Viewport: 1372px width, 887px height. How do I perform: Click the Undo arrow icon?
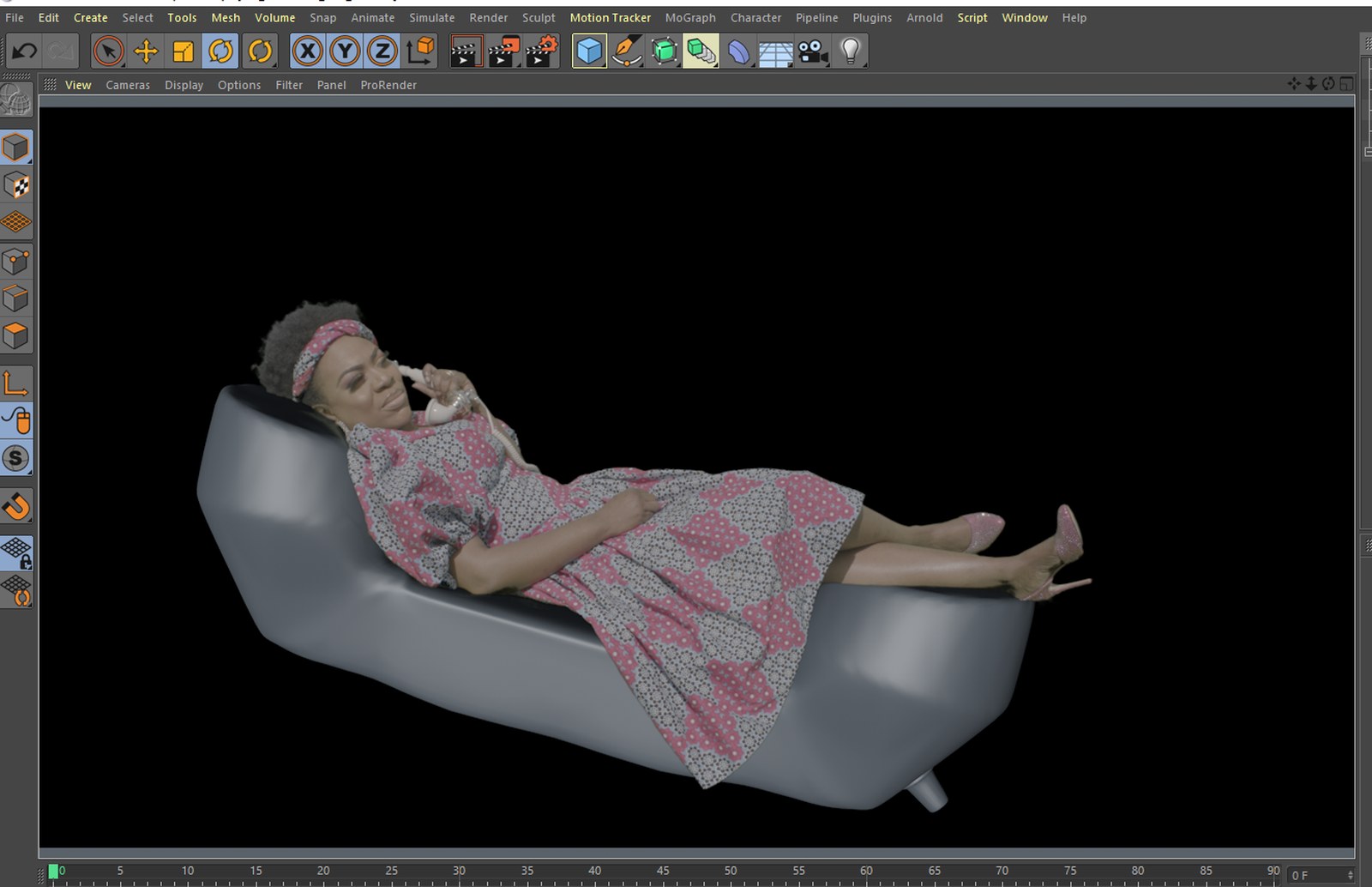point(24,51)
